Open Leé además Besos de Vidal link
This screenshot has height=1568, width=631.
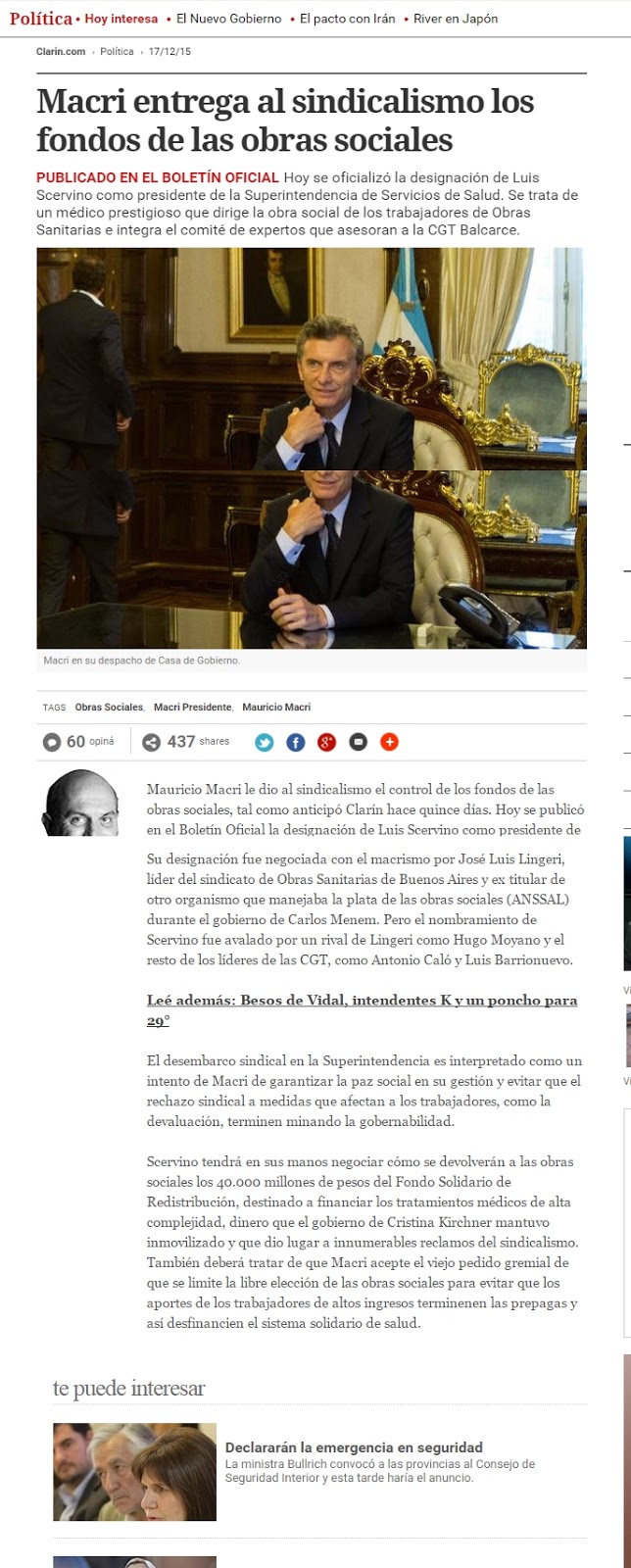tap(362, 1010)
